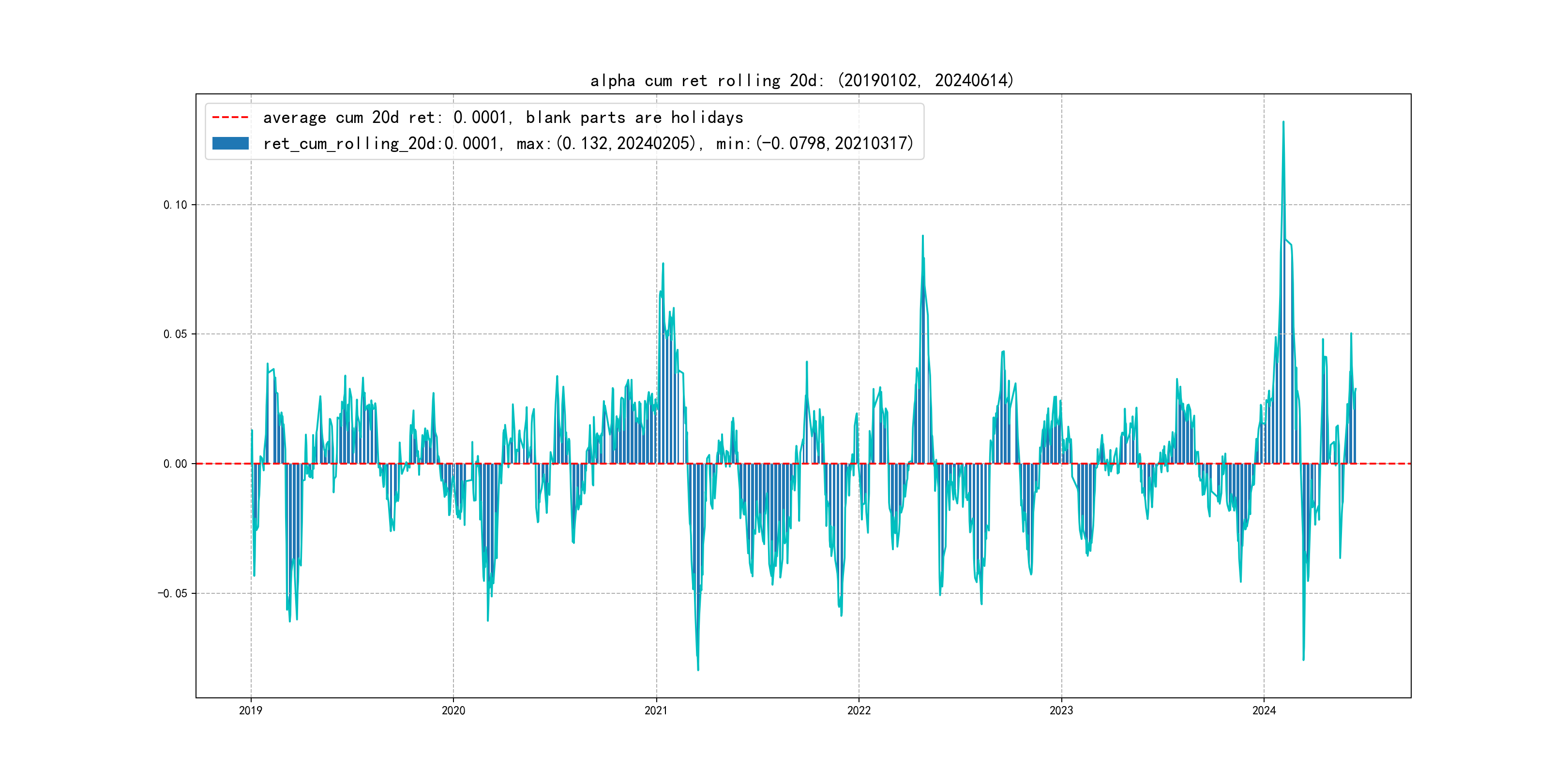Click the deep trough in early 2024

(x=1303, y=659)
